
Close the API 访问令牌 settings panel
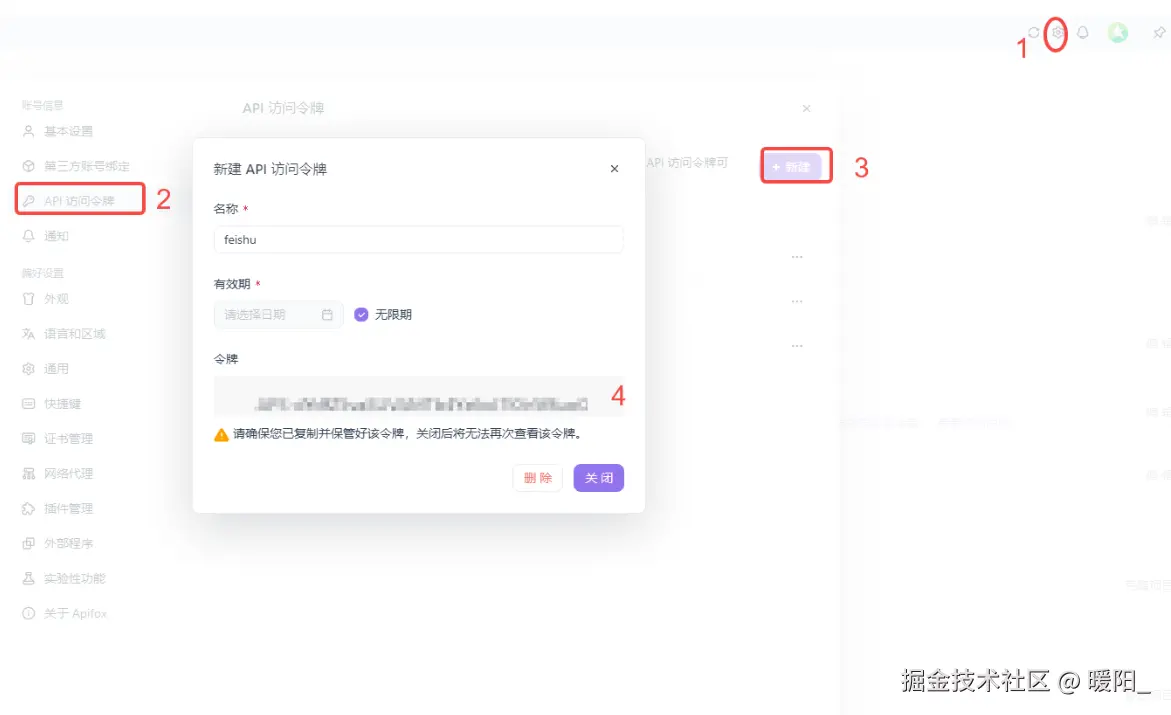click(807, 108)
